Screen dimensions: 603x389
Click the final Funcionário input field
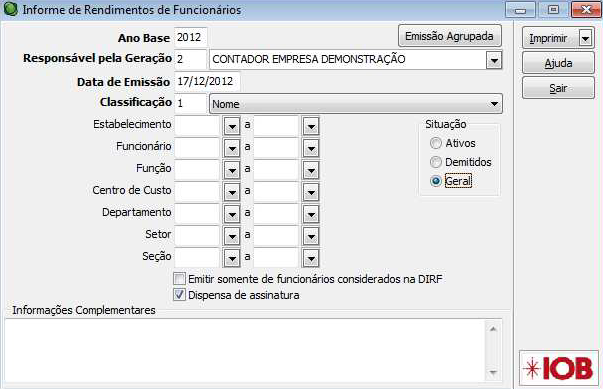(x=277, y=148)
